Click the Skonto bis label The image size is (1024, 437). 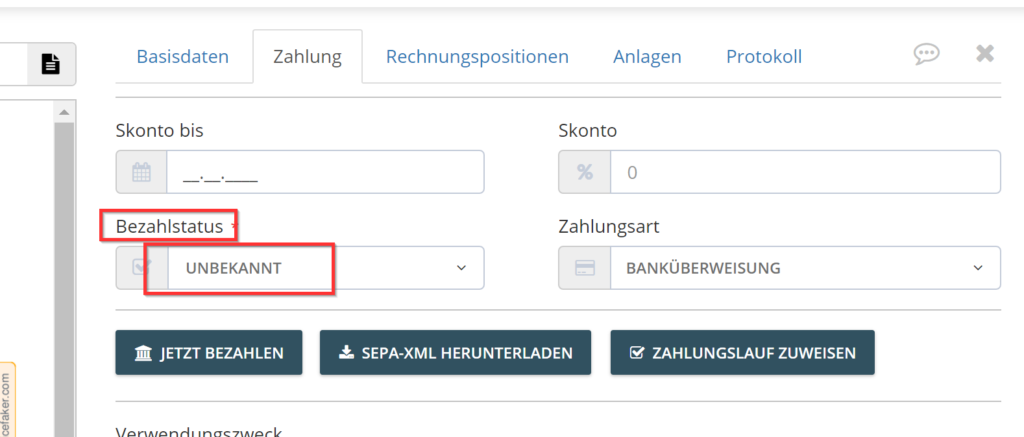[x=159, y=131]
